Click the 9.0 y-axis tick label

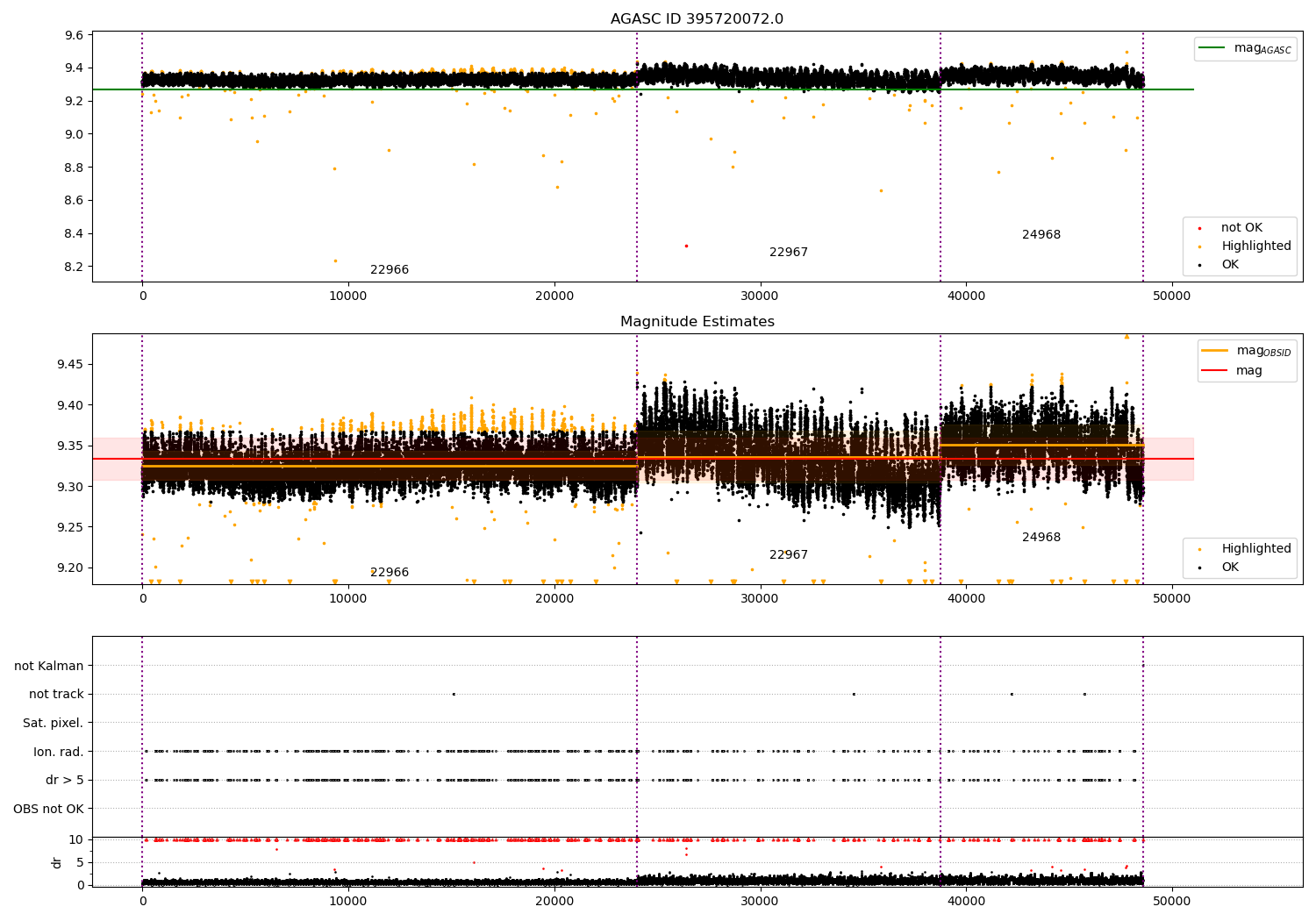(75, 134)
